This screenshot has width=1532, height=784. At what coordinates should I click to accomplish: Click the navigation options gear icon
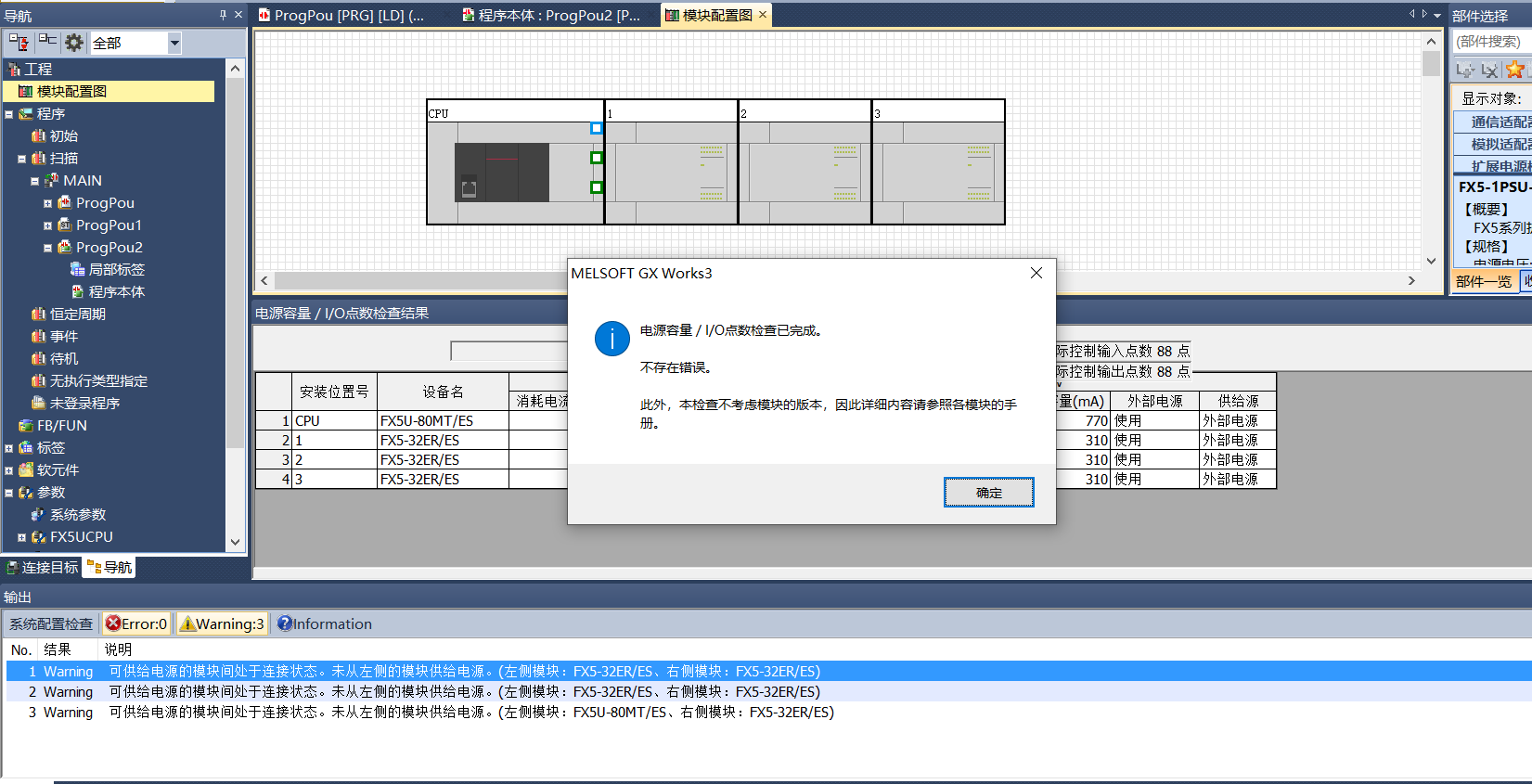tap(74, 42)
